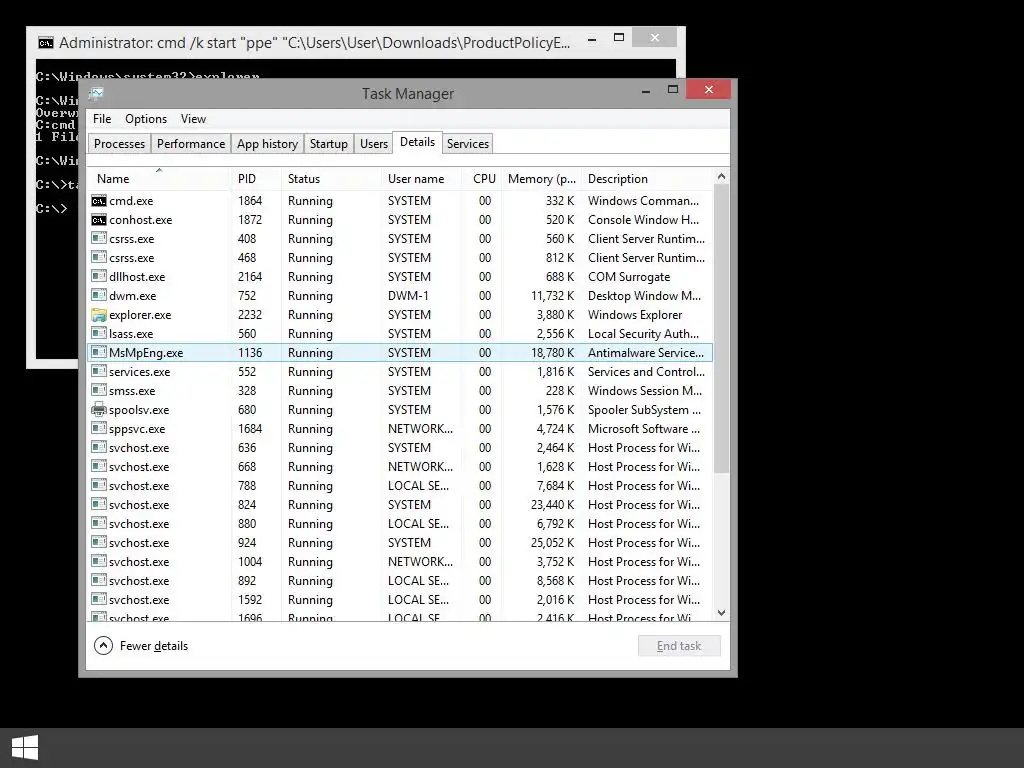Select svchost.exe with PID 892
The image size is (1024, 768).
tap(400, 581)
